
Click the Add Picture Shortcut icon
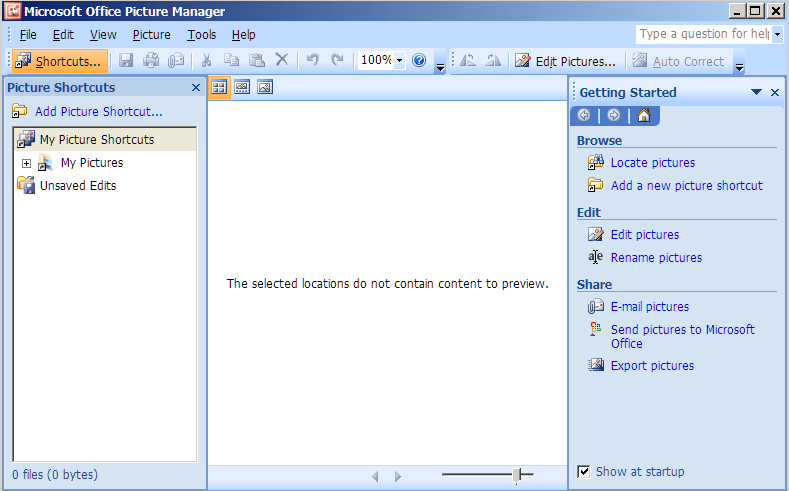pos(20,111)
